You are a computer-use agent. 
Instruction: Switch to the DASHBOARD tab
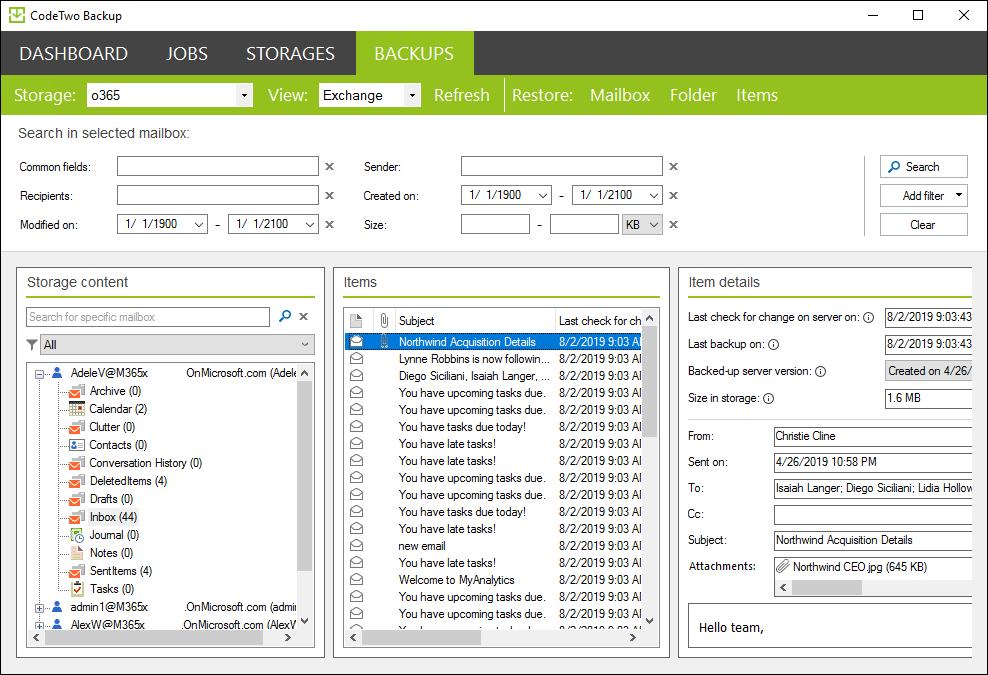click(74, 54)
